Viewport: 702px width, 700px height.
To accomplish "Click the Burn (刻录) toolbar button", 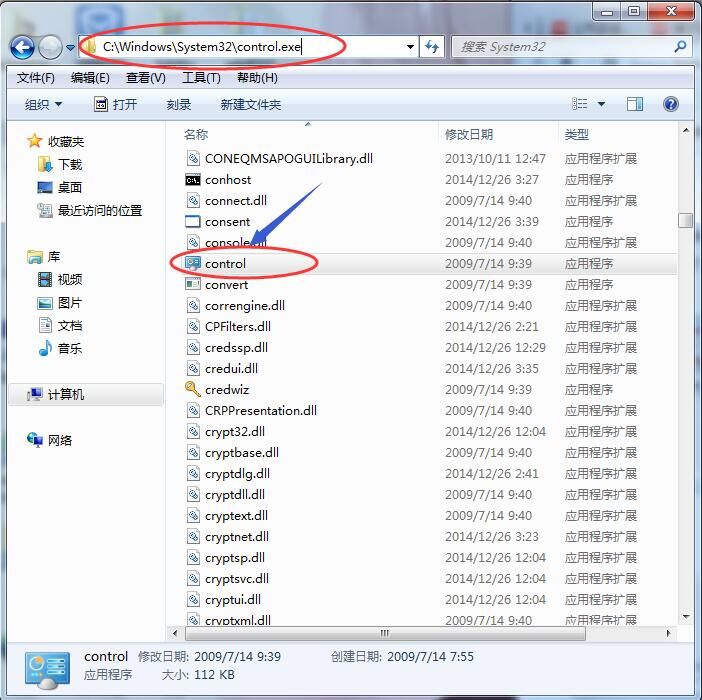I will pyautogui.click(x=179, y=104).
